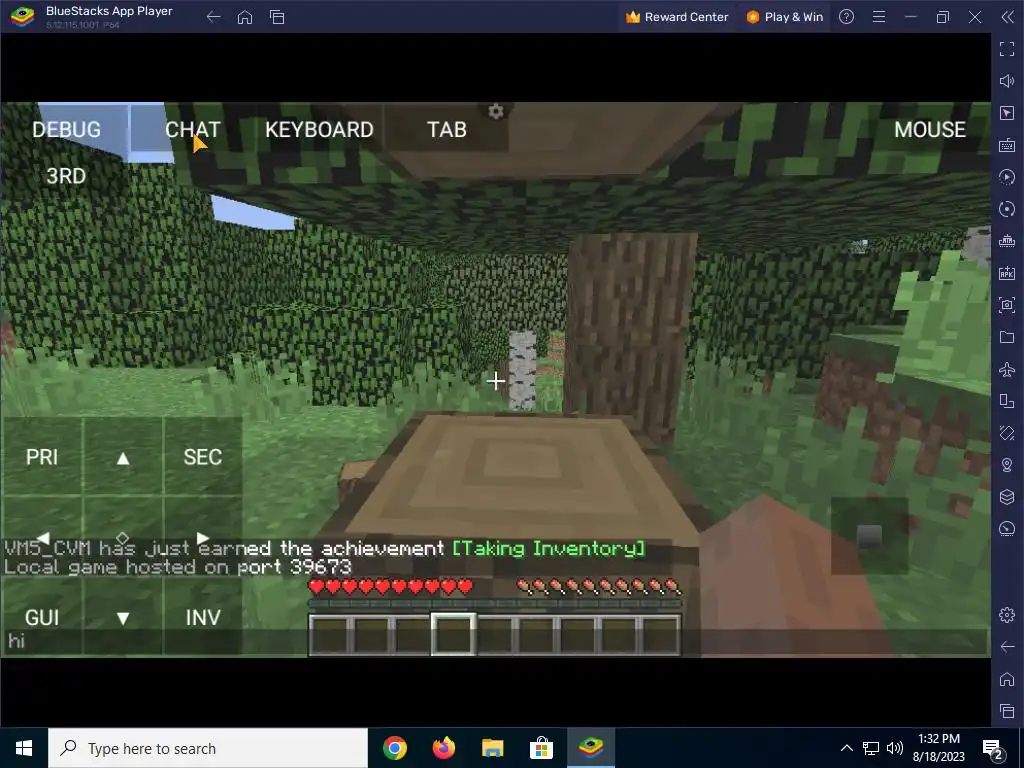Click the sync operations circular icon
Viewport: 1024px width, 768px height.
pos(1006,209)
